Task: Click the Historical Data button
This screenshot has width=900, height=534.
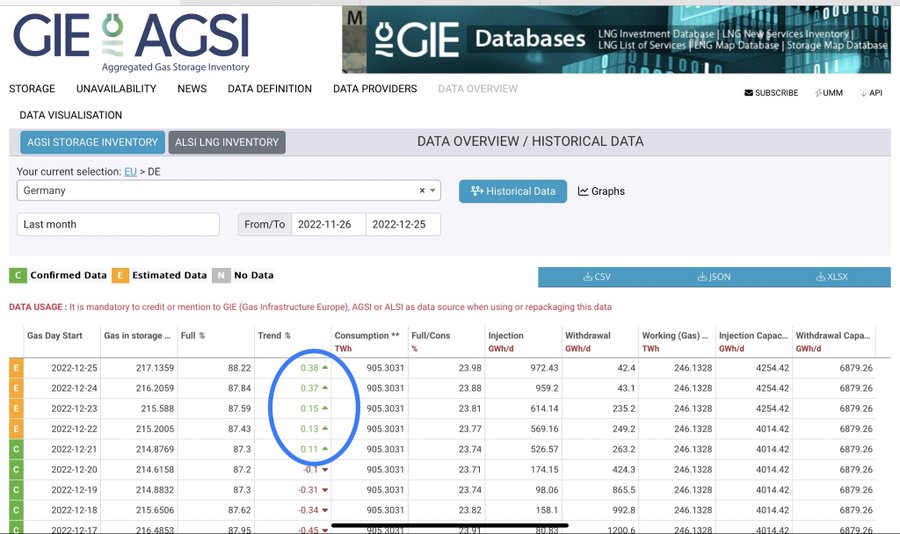Action: 513,191
